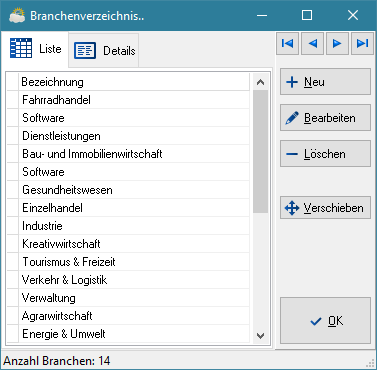Go to previous record arrow
Image resolution: width=377 pixels, height=370 pixels.
click(x=312, y=43)
